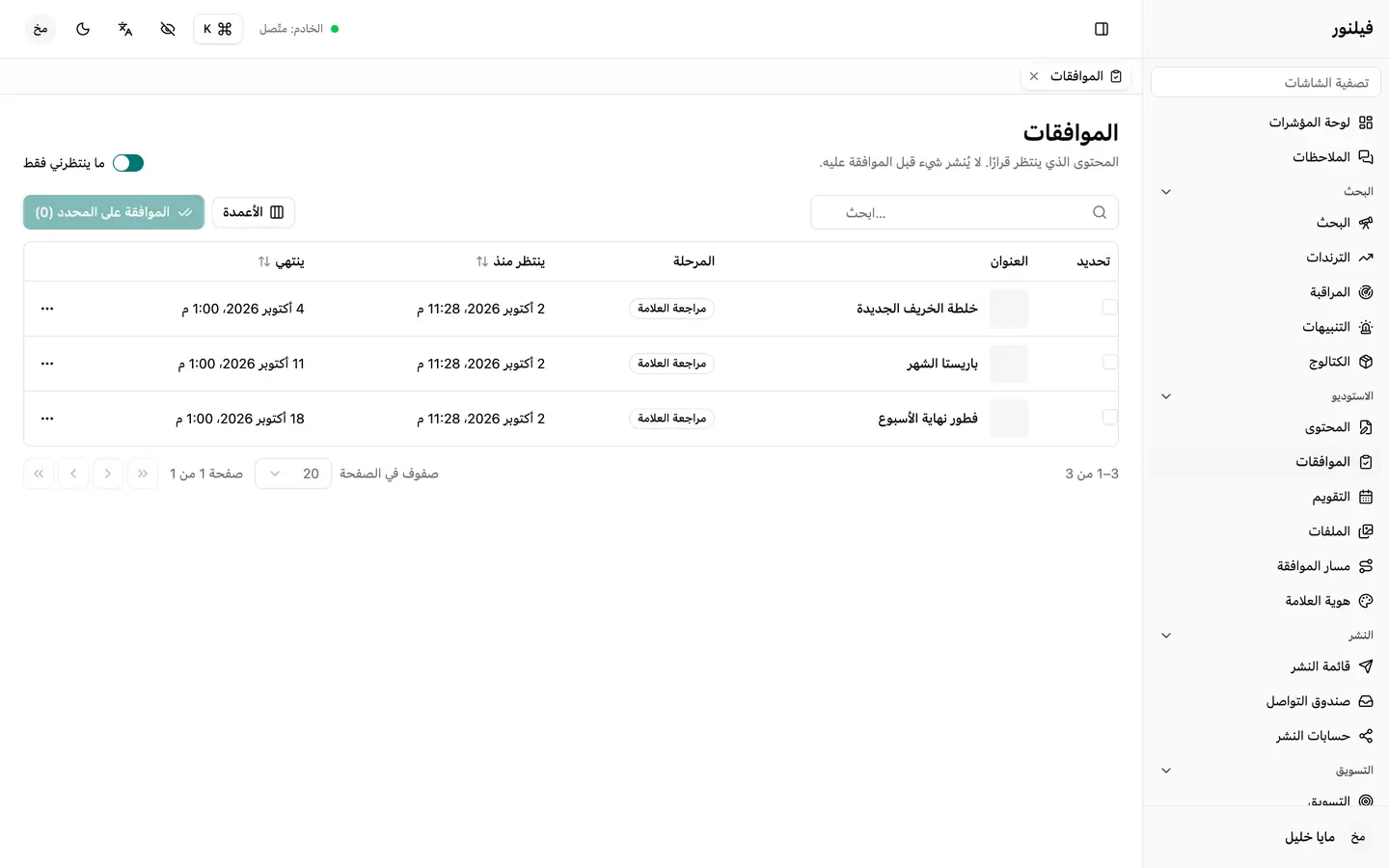Open row actions for باريستا الشهر
1389x868 pixels.
point(47,364)
